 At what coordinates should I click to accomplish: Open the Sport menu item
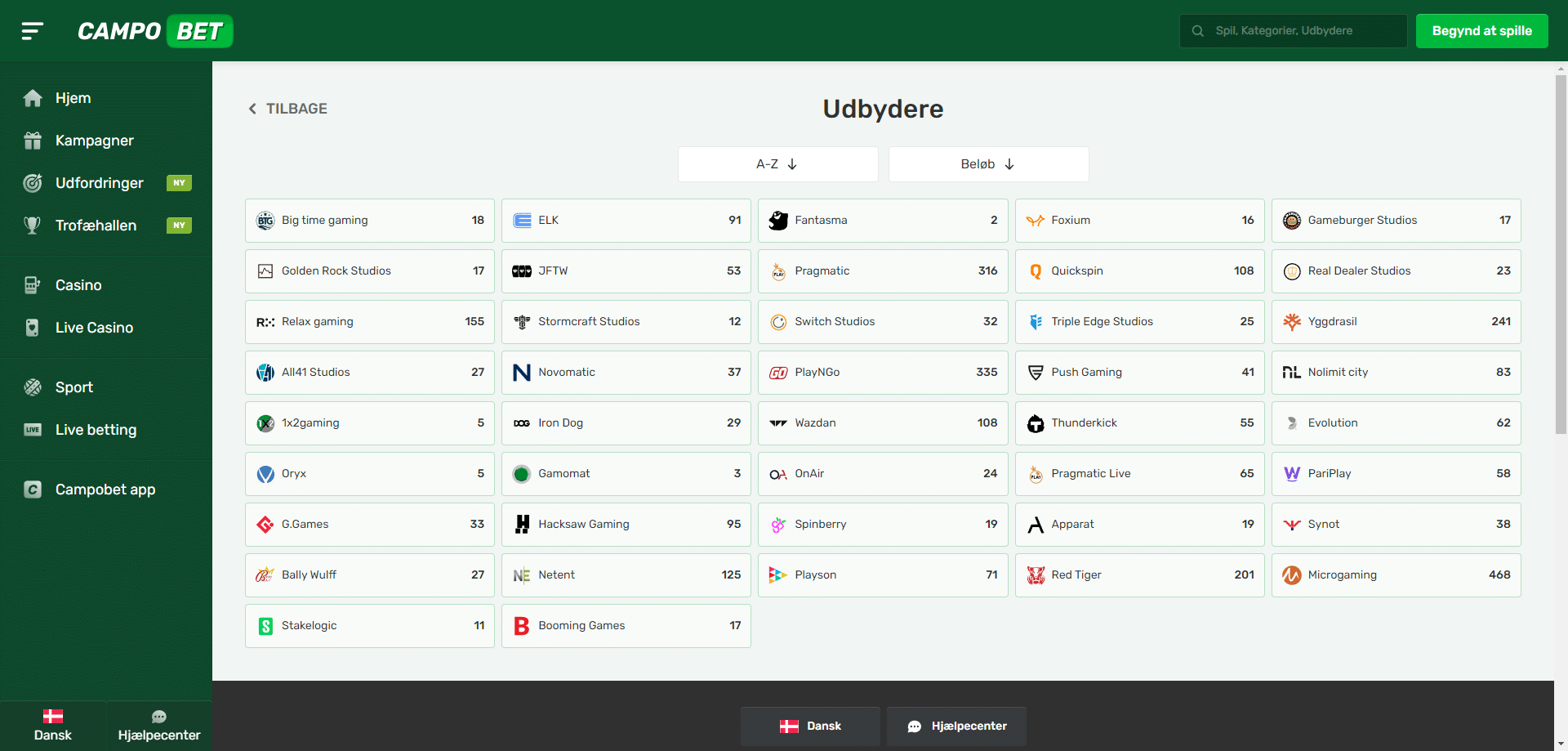[x=106, y=387]
